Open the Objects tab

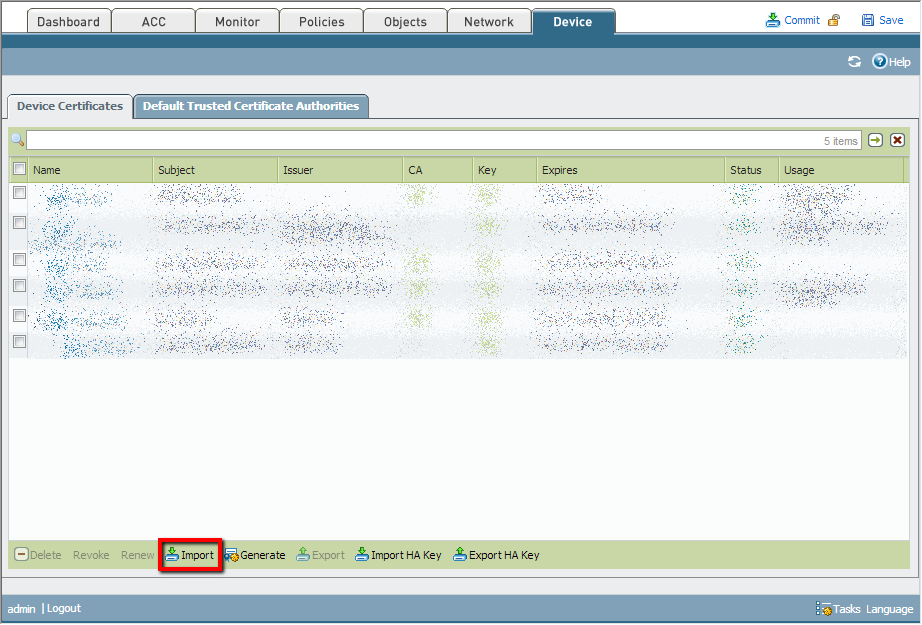click(x=405, y=22)
